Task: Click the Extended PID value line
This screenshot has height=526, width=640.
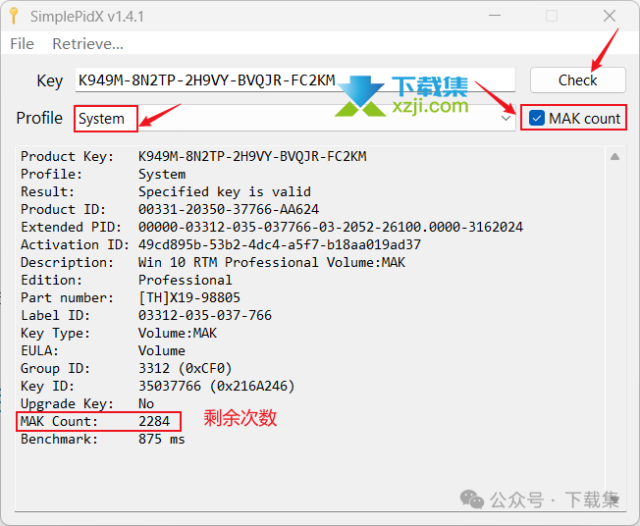Action: pyautogui.click(x=331, y=227)
